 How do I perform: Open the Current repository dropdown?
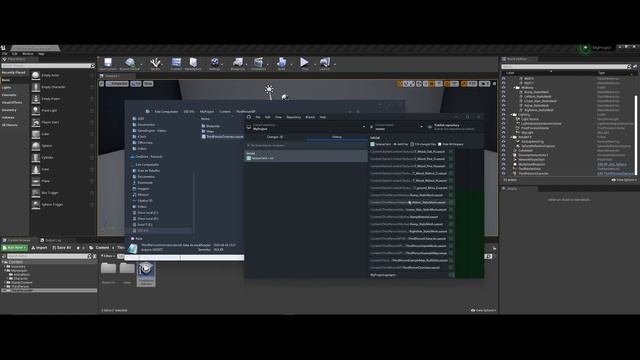pos(306,127)
